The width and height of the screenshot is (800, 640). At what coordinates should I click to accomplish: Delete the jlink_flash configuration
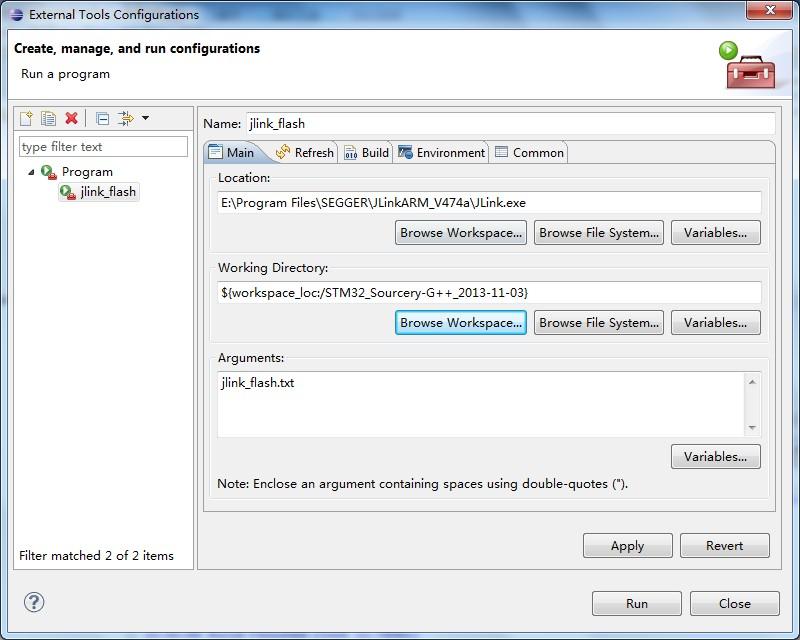coord(70,119)
